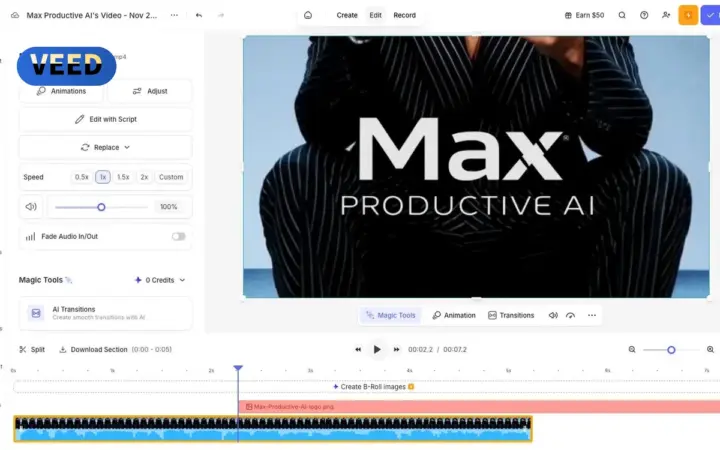The image size is (720, 450).
Task: Zoom out the timeline
Action: pyautogui.click(x=632, y=349)
